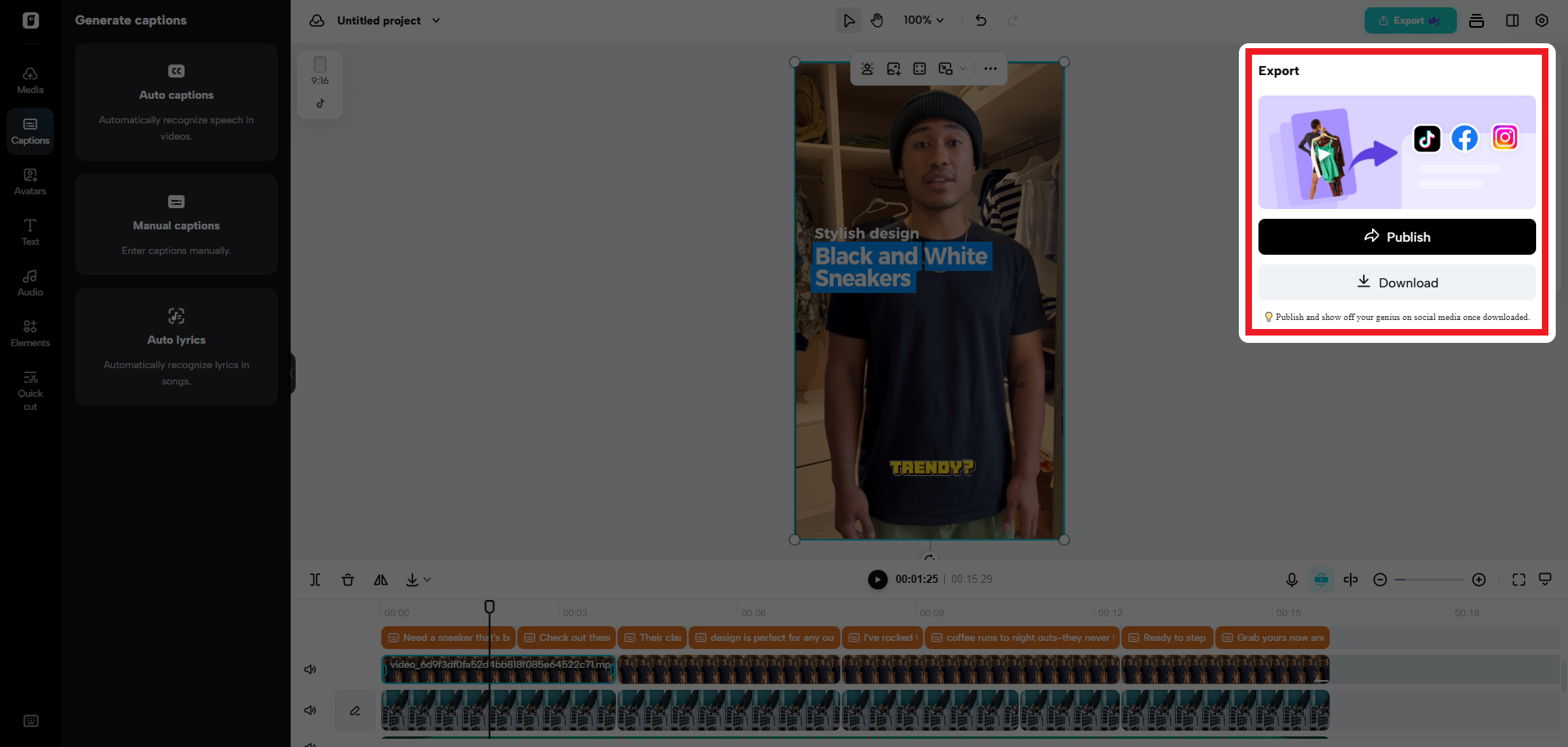Expand the Untitled project name dropdown
Screen dimensions: 1568x747
pos(438,20)
